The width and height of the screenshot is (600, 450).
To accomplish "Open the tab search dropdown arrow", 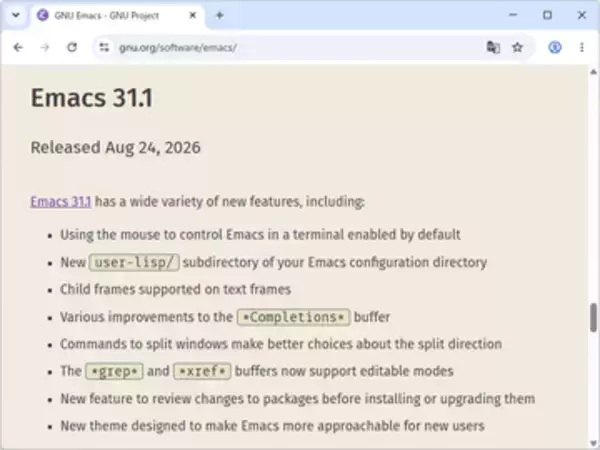I will 16,15.
